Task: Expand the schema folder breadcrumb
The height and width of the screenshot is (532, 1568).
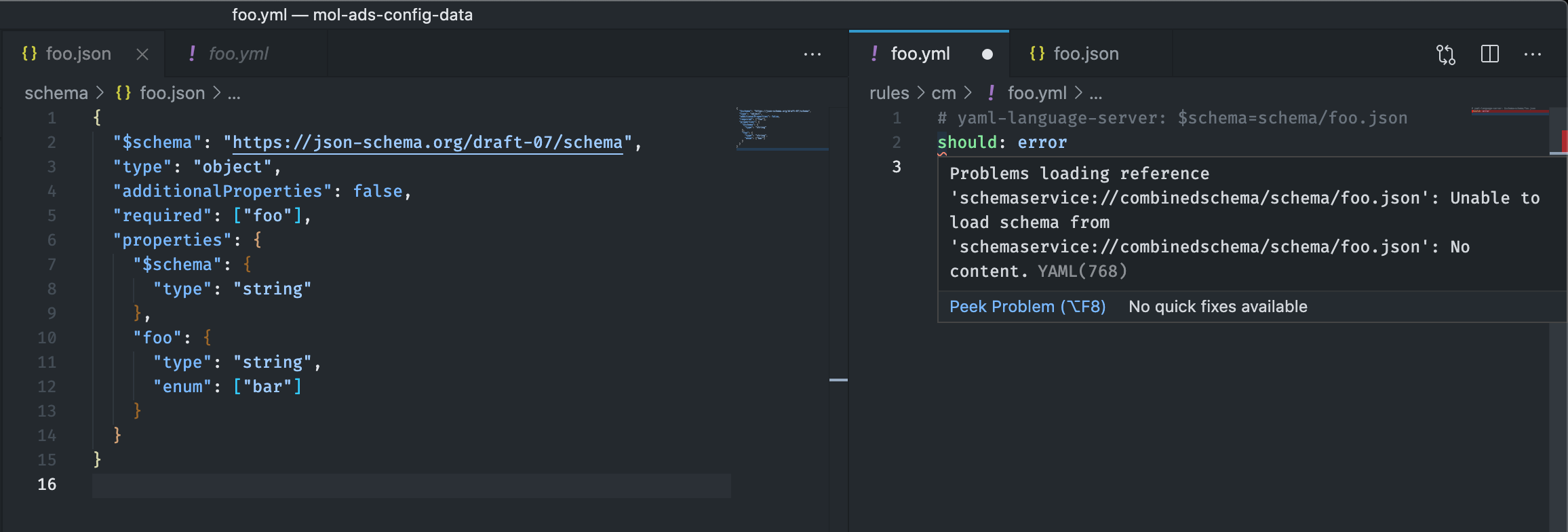Action: coord(56,93)
